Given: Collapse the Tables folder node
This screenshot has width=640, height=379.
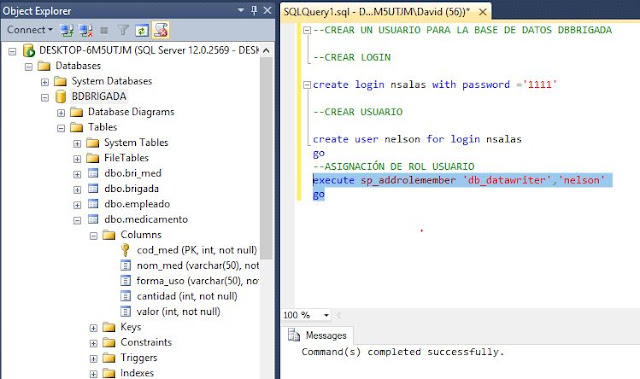Looking at the screenshot, I should click(61, 128).
